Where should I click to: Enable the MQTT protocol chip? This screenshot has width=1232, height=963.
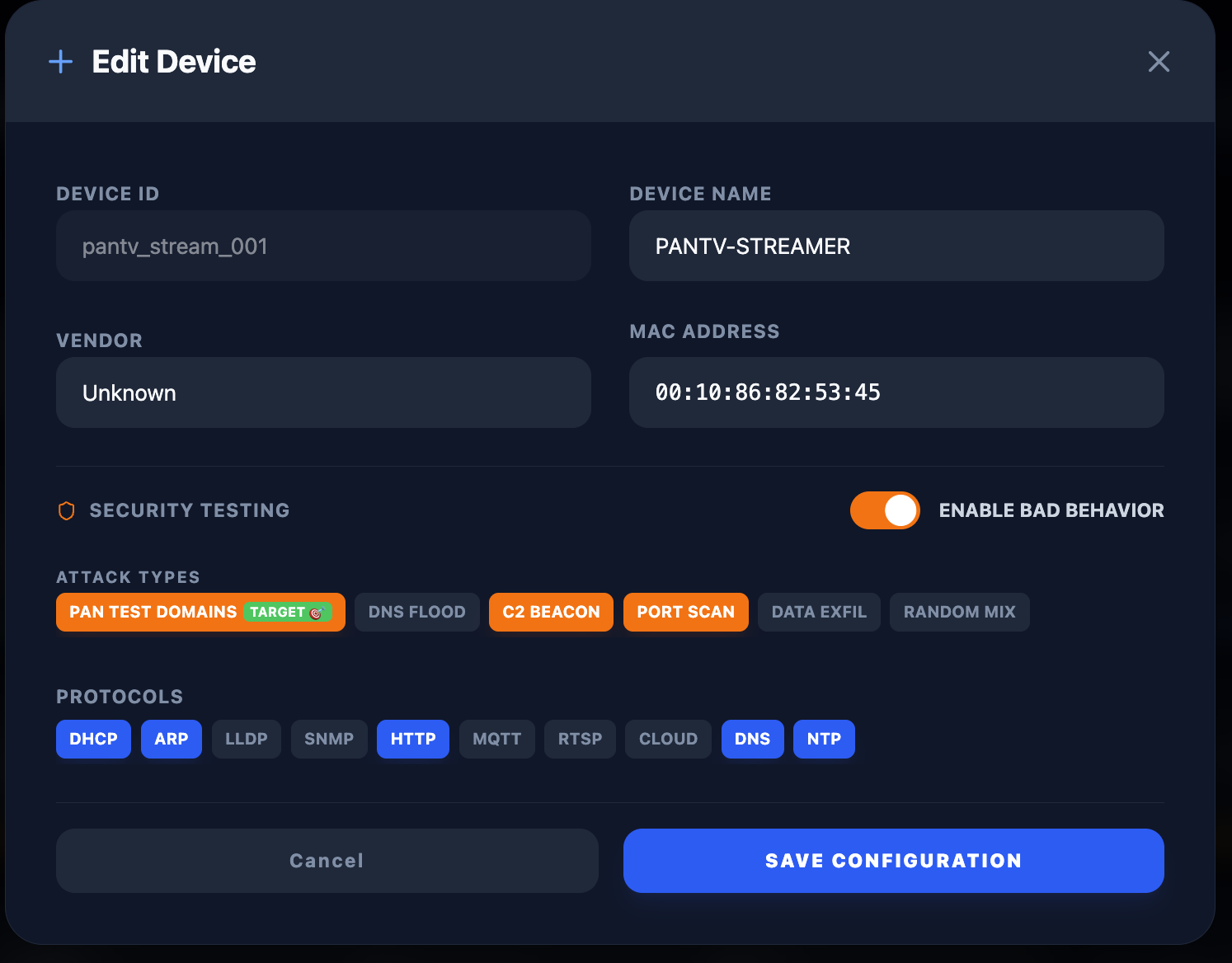(496, 739)
